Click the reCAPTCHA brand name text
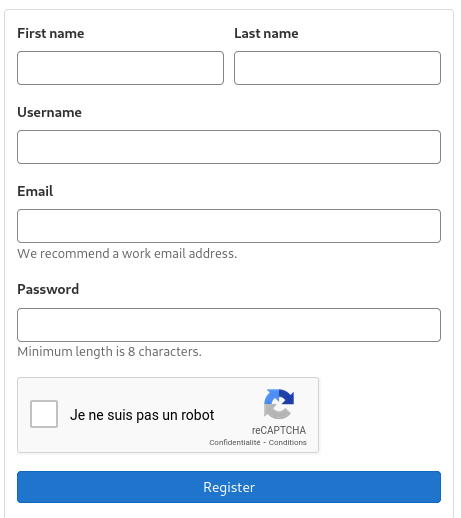The image size is (461, 518). pos(279,430)
